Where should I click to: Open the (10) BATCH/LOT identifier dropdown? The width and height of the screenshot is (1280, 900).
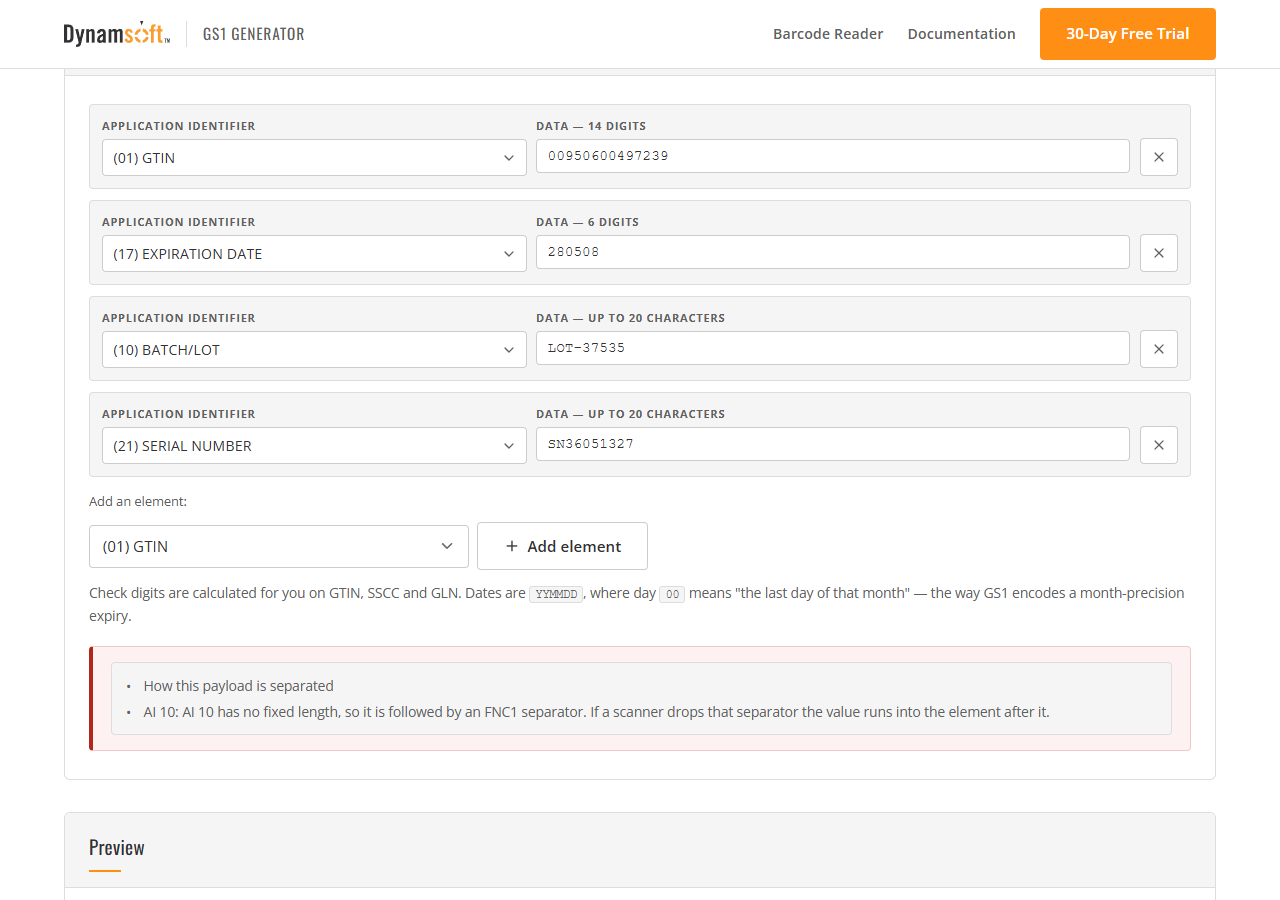point(314,350)
